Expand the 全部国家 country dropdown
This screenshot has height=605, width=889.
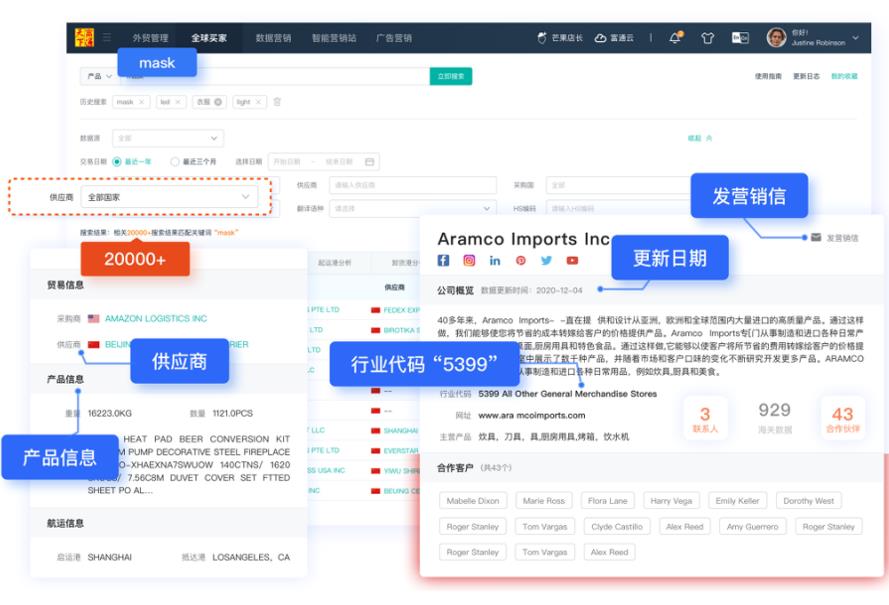169,197
